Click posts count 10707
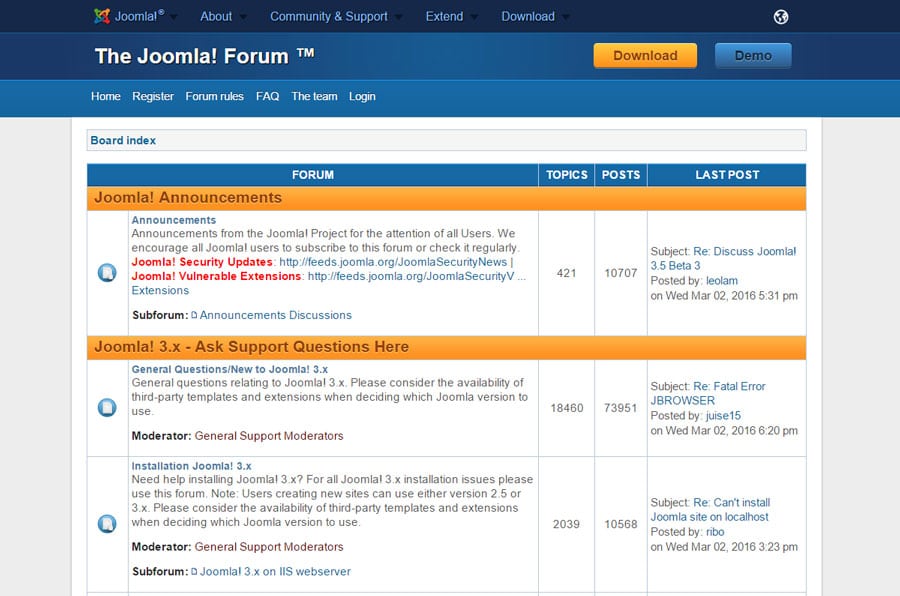 (620, 273)
